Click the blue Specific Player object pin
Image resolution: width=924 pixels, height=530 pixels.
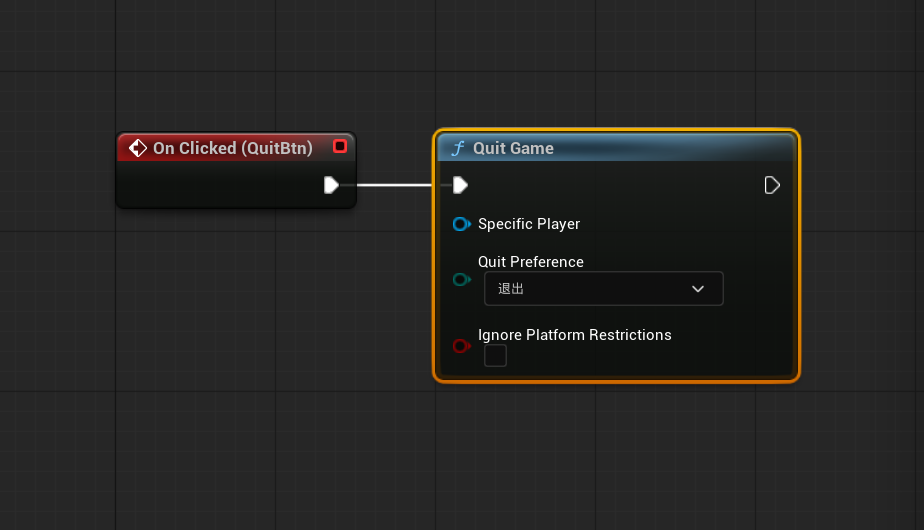click(x=461, y=224)
